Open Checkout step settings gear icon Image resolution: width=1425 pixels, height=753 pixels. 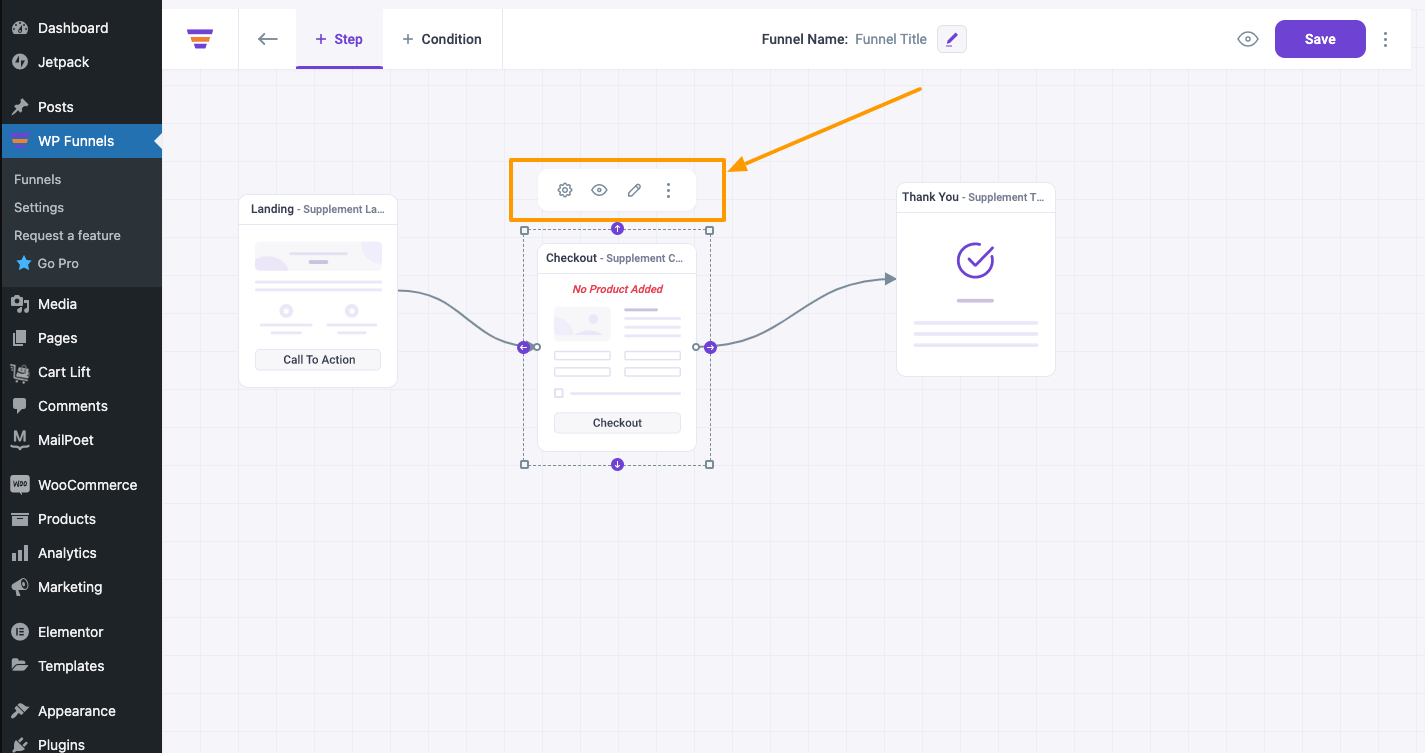565,190
